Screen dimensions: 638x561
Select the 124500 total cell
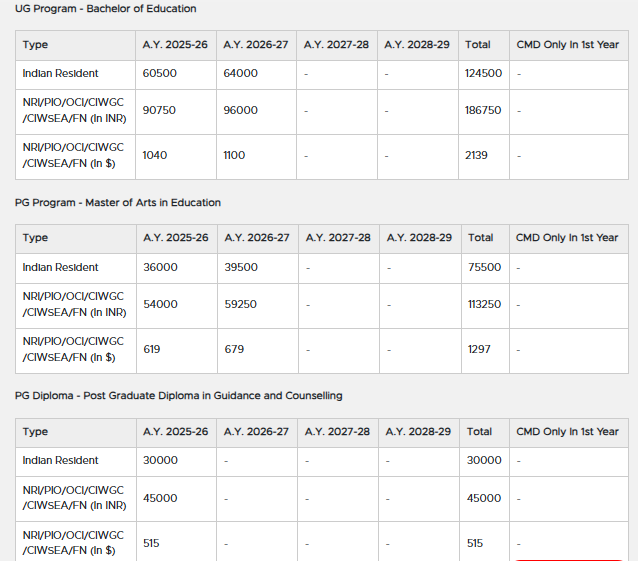click(x=483, y=74)
